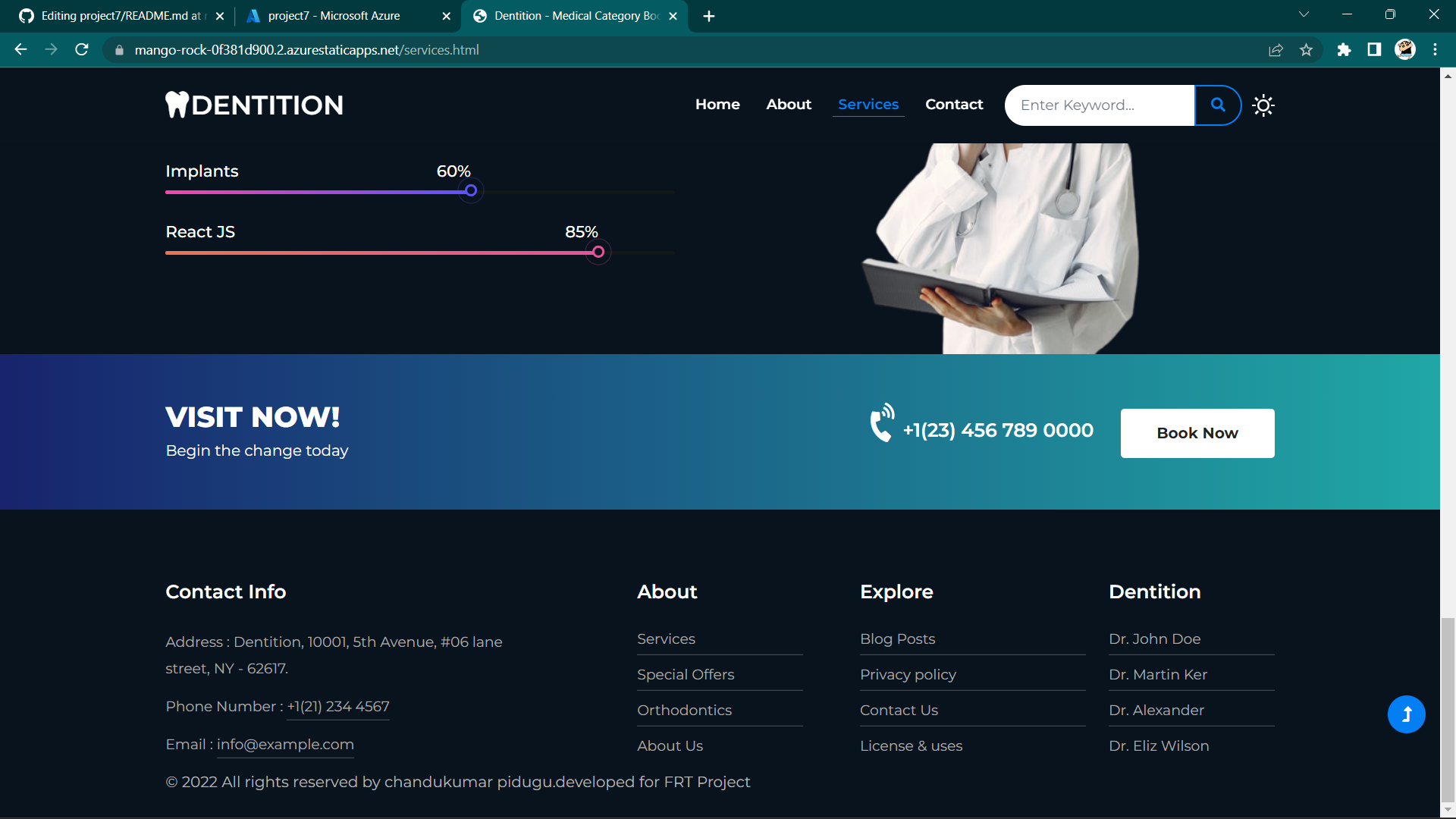Open the Dr. John Doe page

click(x=1154, y=639)
